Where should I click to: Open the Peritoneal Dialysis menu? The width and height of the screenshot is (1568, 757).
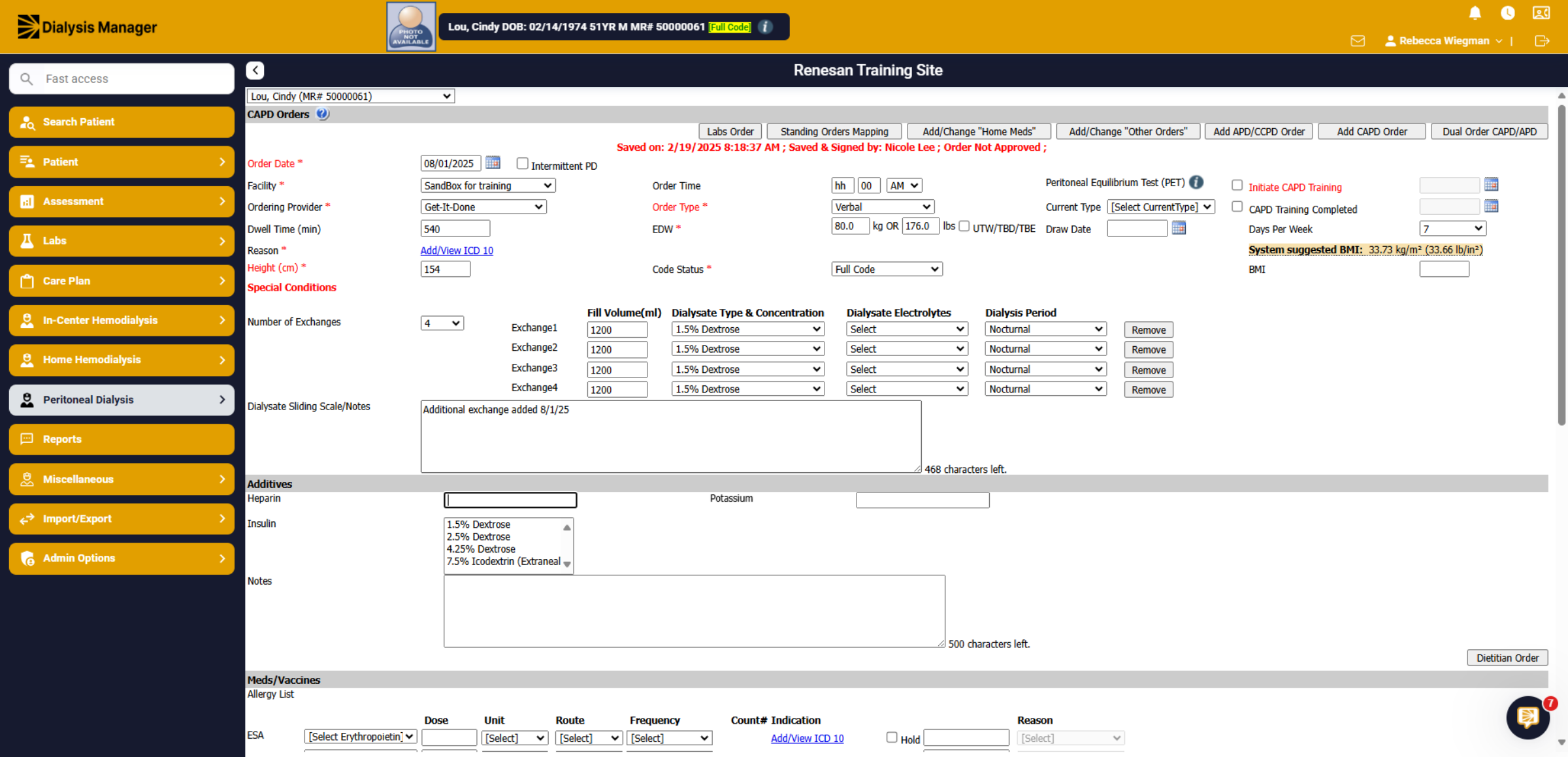click(122, 400)
